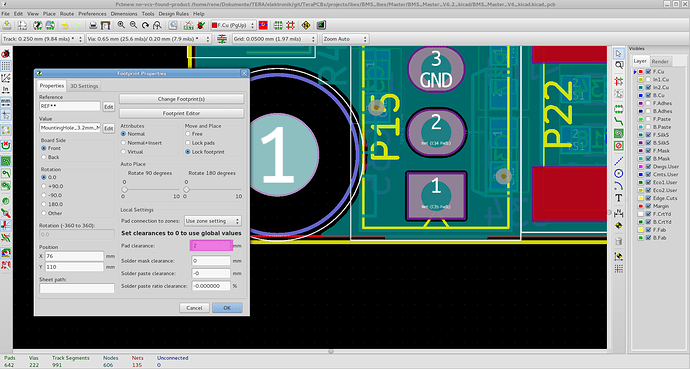This screenshot has width=690, height=369.
Task: Toggle F.Cu layer visibility checkbox
Action: (648, 72)
